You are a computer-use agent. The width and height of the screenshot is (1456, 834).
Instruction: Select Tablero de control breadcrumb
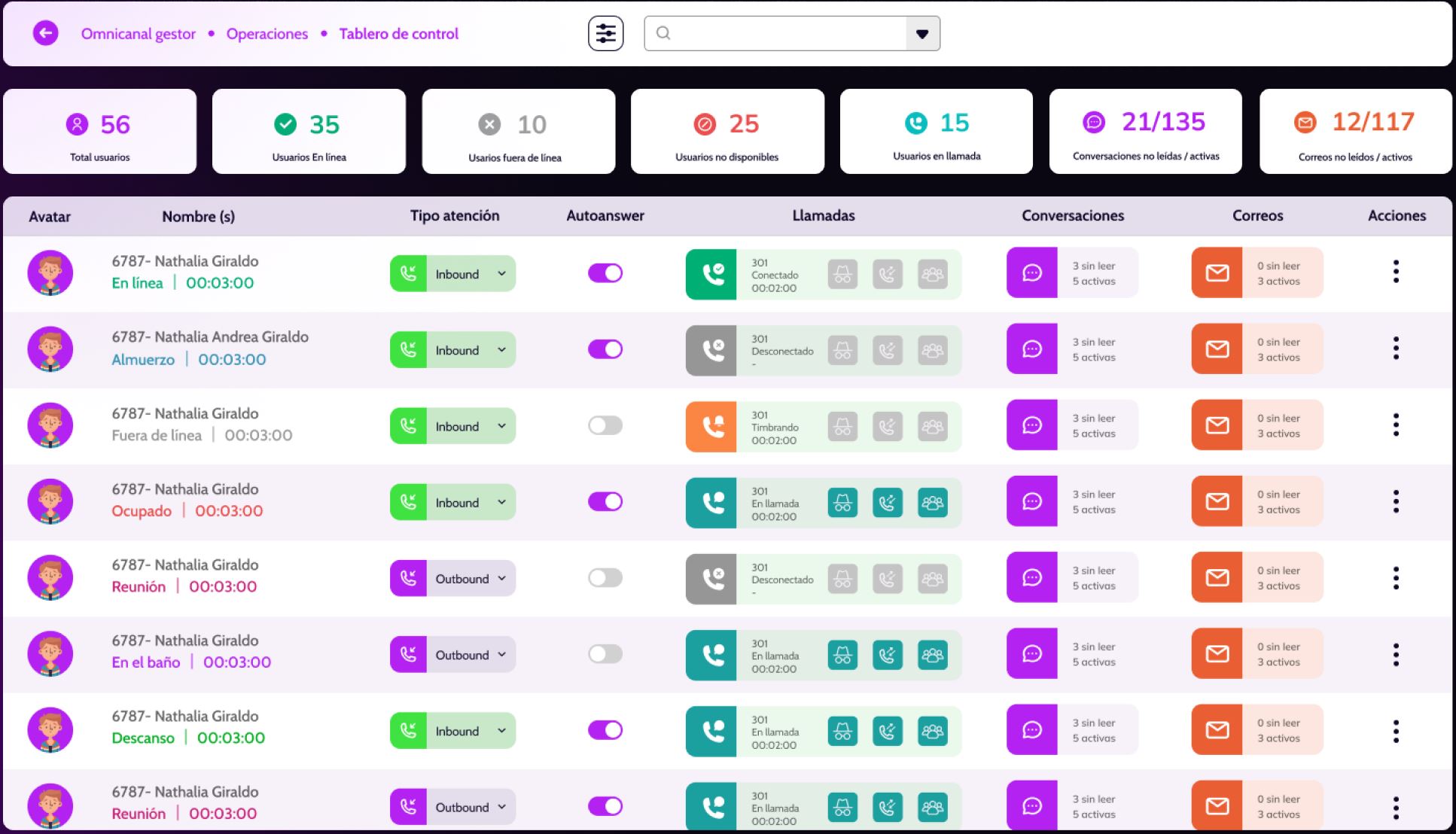pyautogui.click(x=398, y=34)
